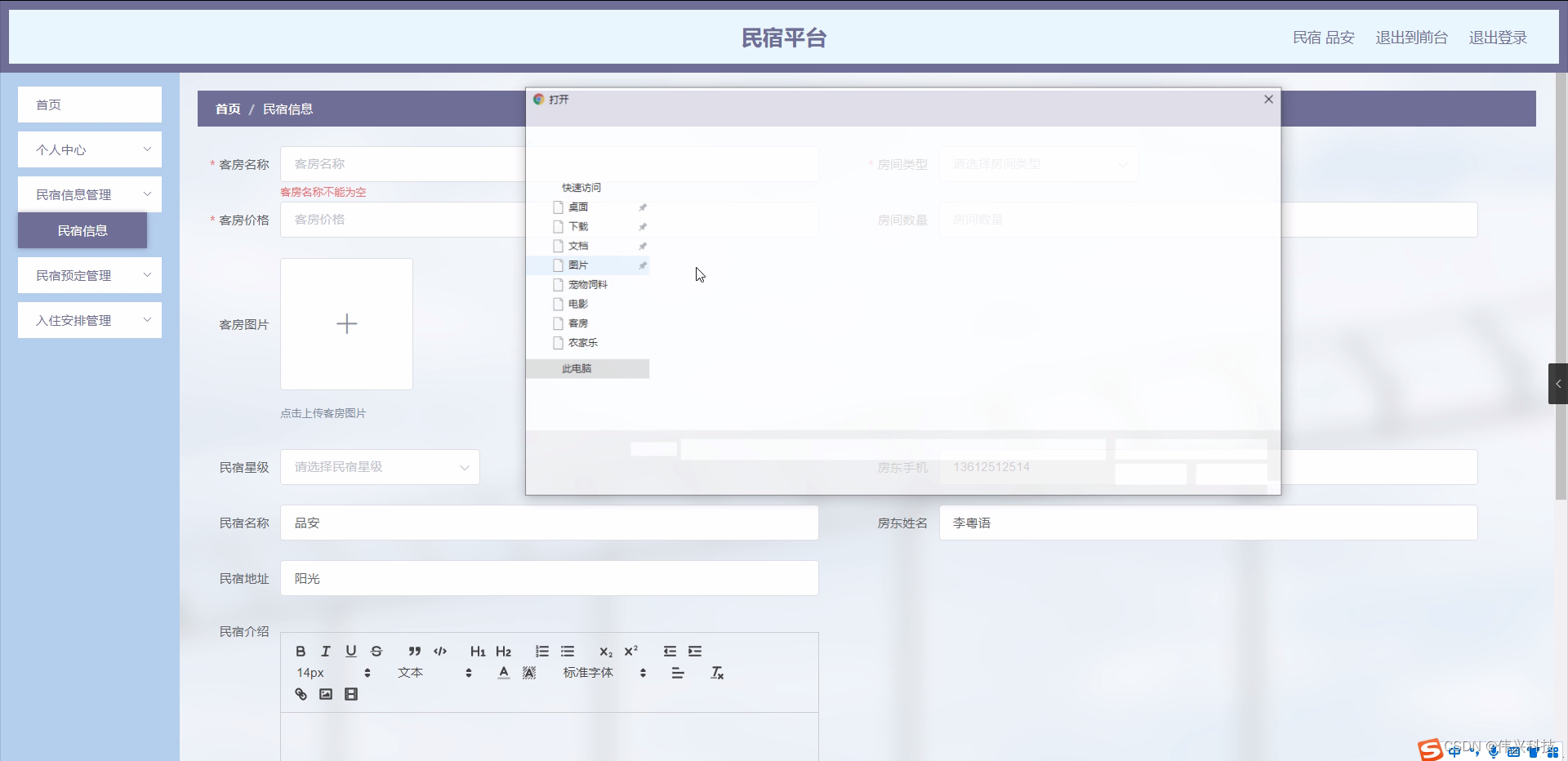Toggle underline formatting
Screen dimensions: 1568x761
point(351,651)
